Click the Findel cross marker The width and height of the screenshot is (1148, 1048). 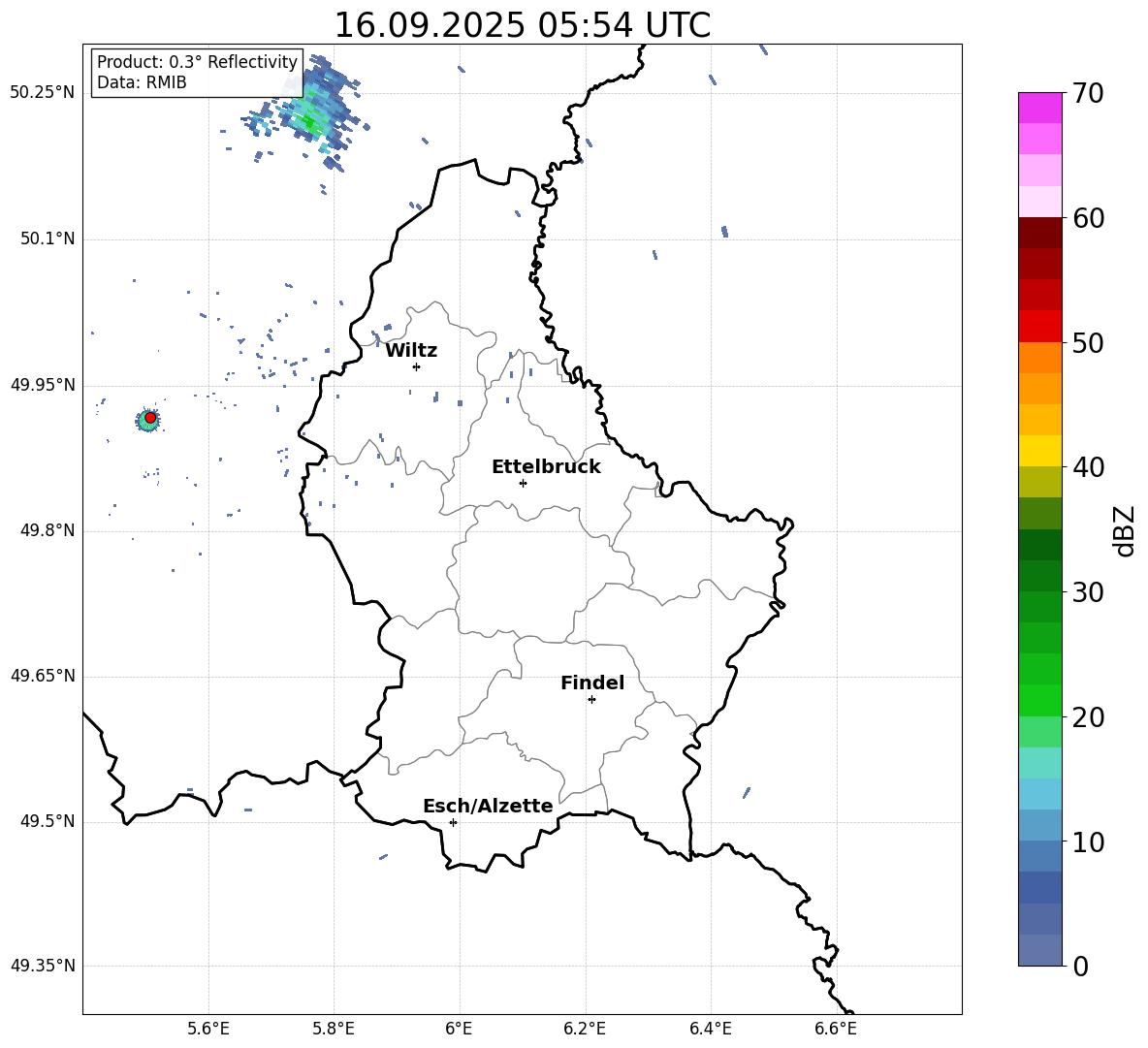pos(591,700)
